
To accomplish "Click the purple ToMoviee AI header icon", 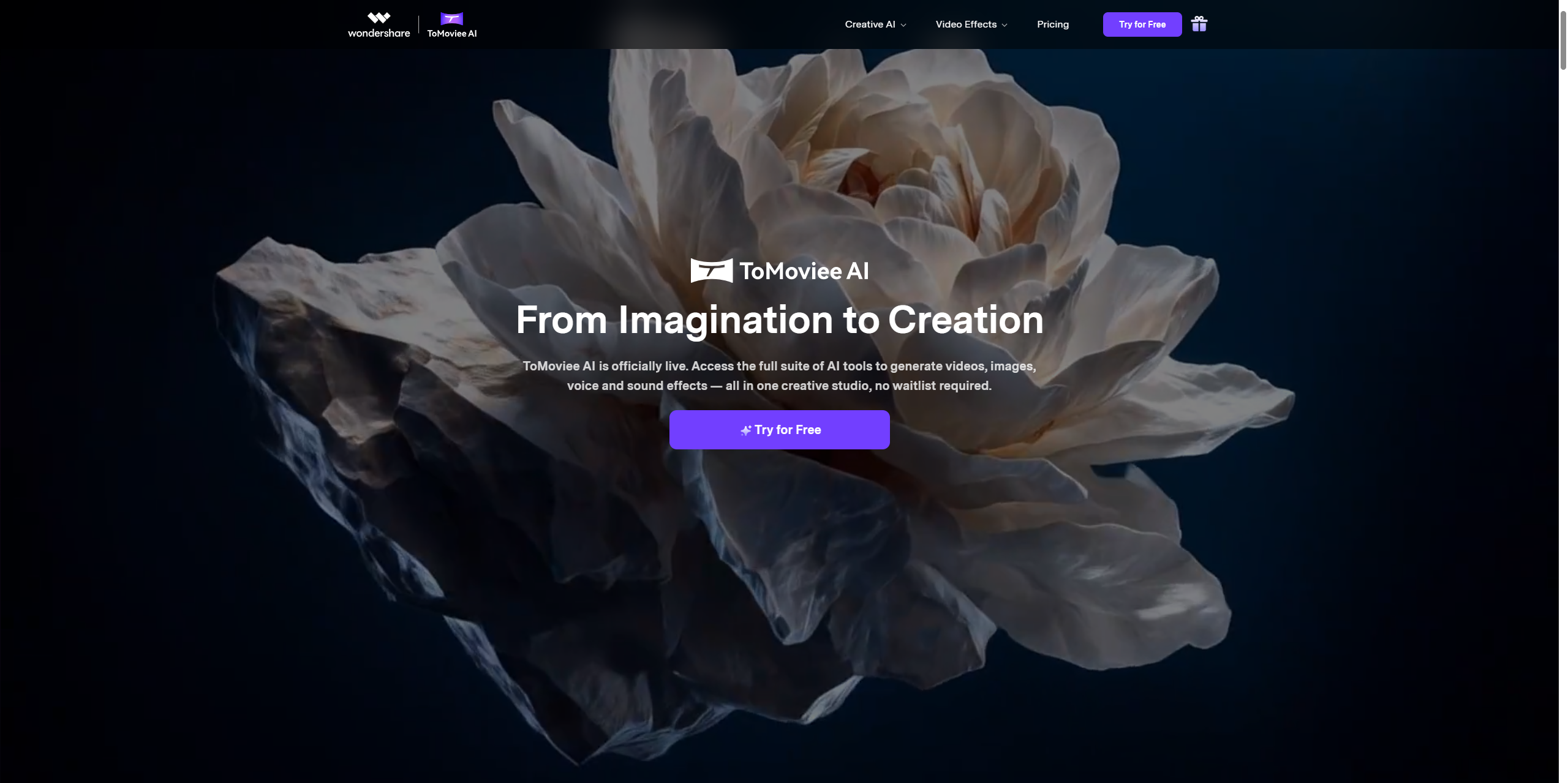I will [451, 19].
